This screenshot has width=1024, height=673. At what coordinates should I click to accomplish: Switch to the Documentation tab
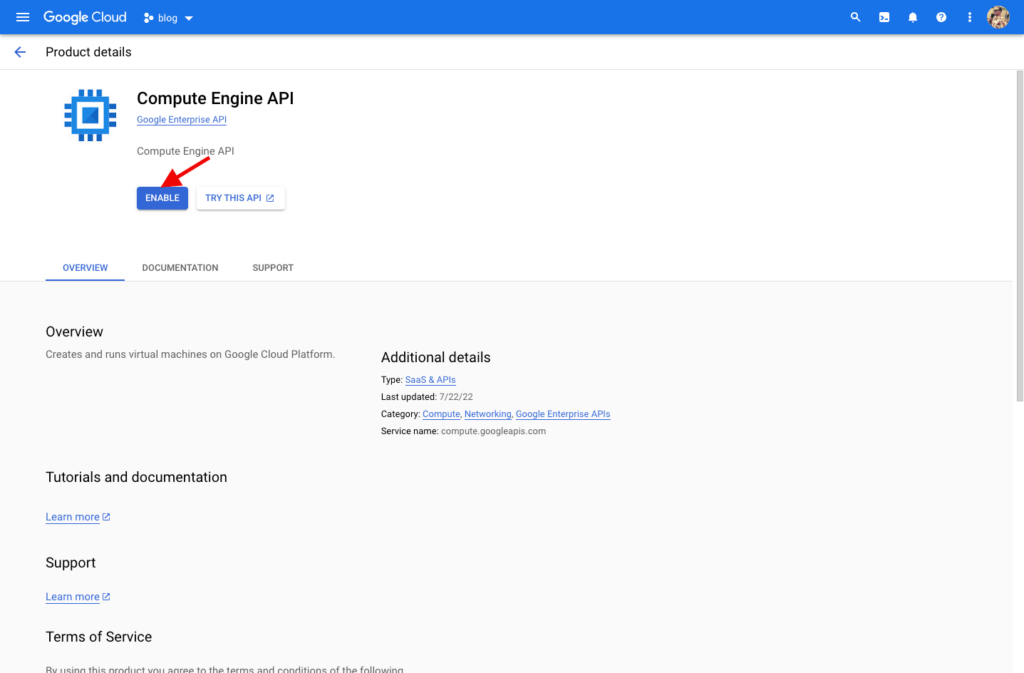pyautogui.click(x=180, y=268)
